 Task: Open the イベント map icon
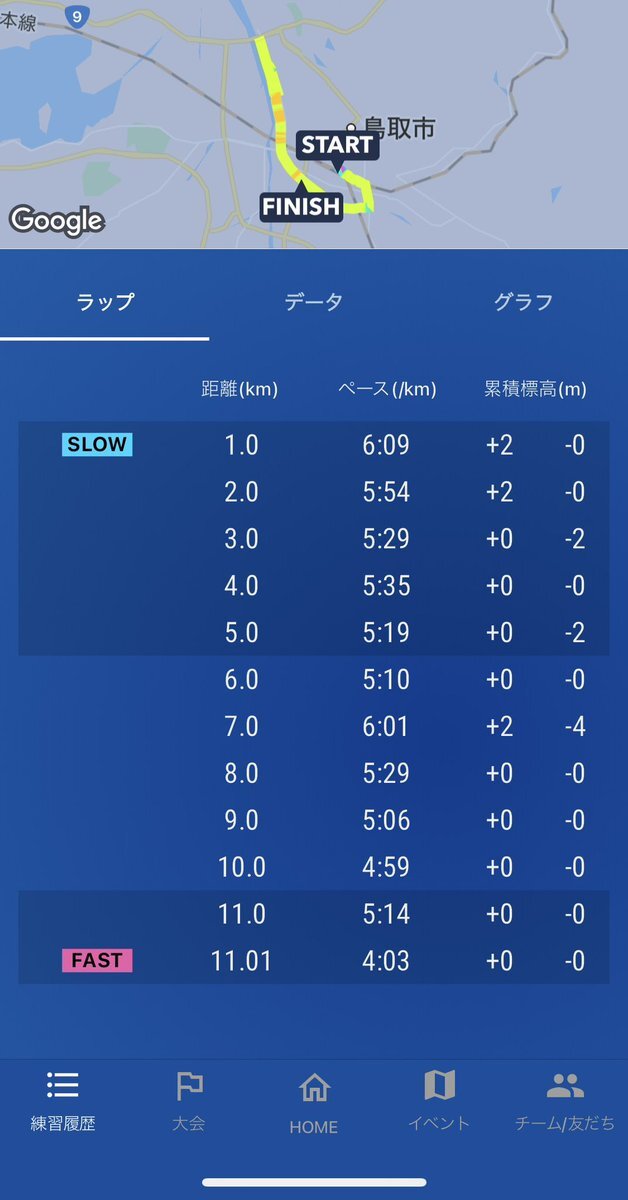pyautogui.click(x=439, y=1085)
